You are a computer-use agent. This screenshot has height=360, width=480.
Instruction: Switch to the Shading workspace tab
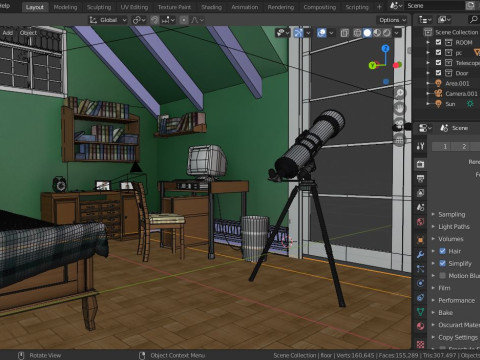pyautogui.click(x=211, y=7)
